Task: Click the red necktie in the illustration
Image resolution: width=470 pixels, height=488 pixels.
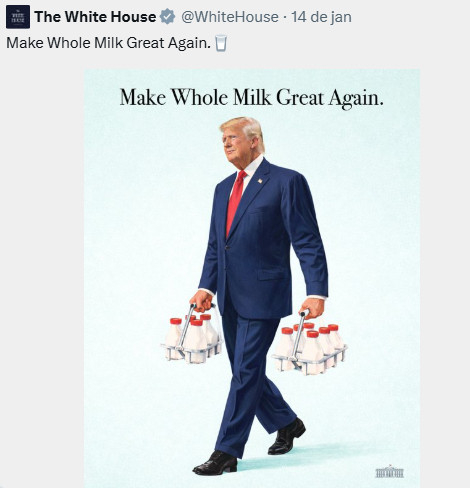Action: [235, 203]
